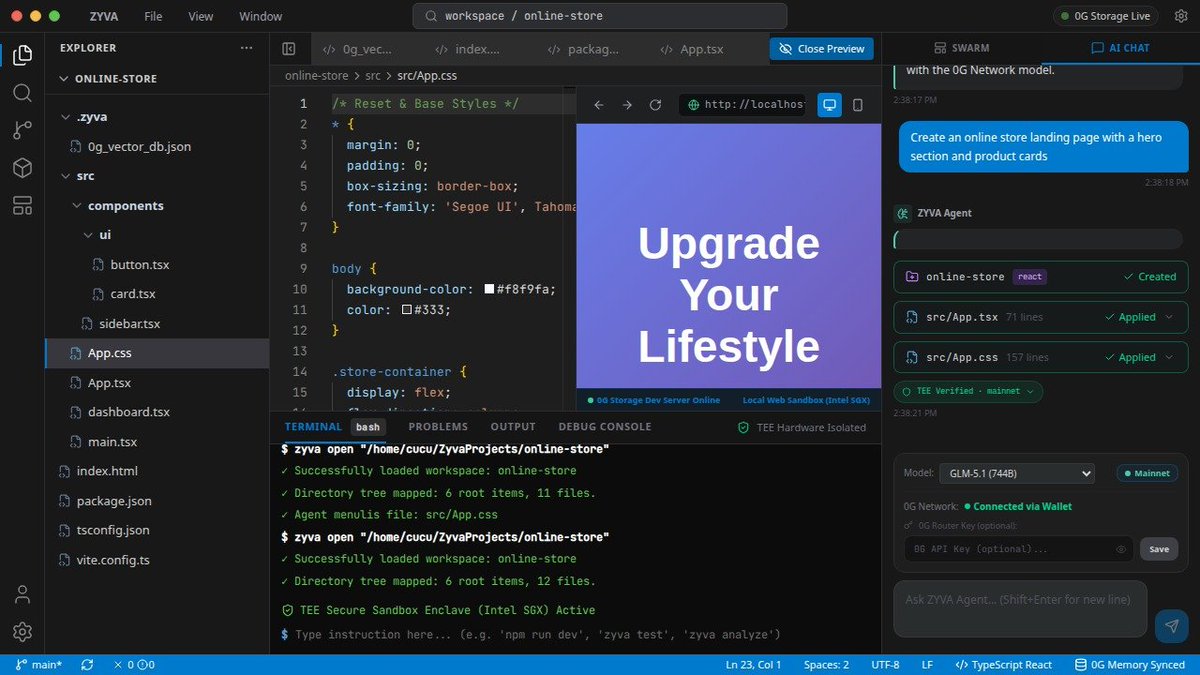Open the 0g_vec... editor tab
This screenshot has height=675, width=1200.
pos(357,48)
